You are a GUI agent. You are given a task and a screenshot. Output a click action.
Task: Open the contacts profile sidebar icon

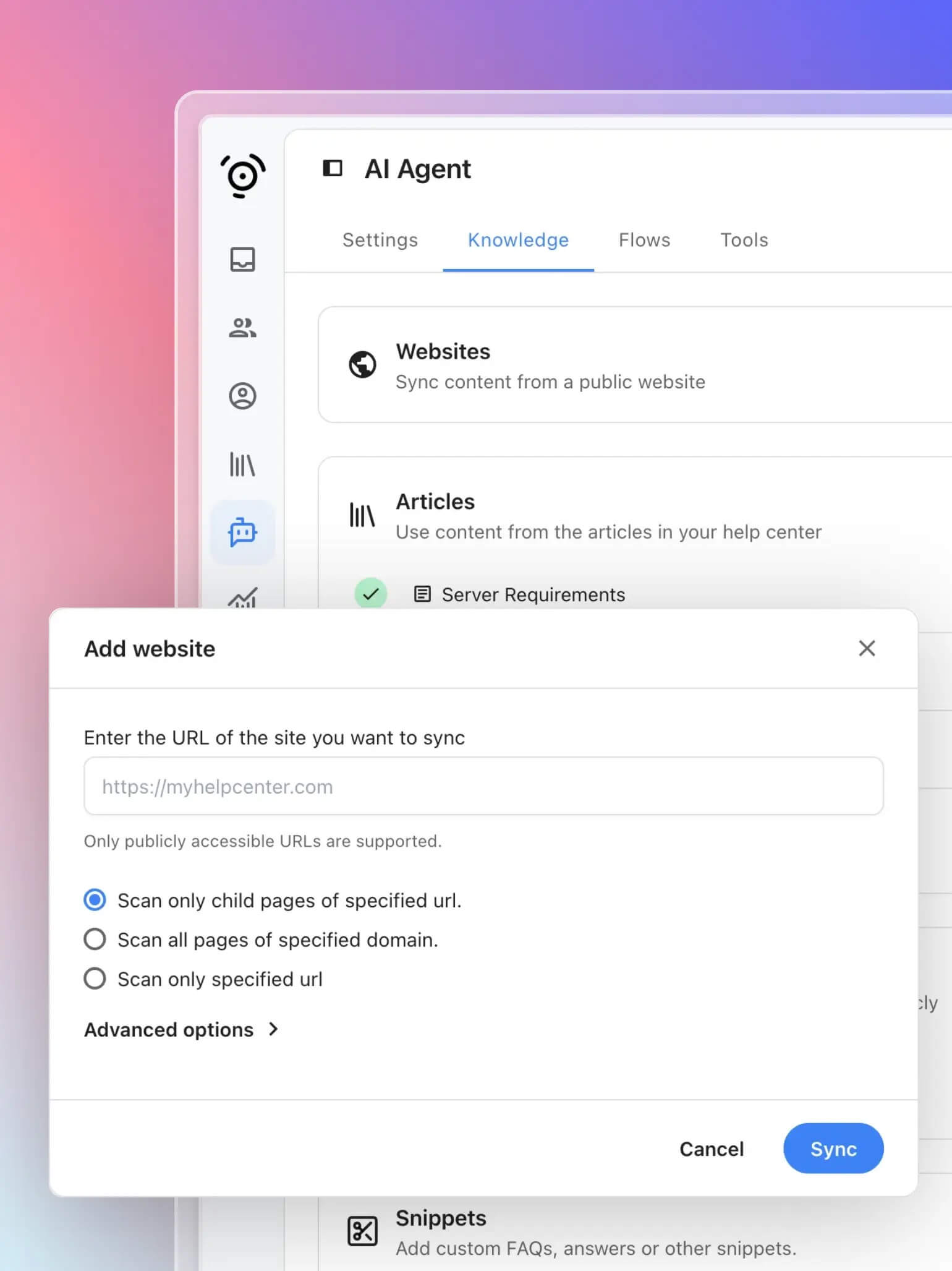(242, 396)
